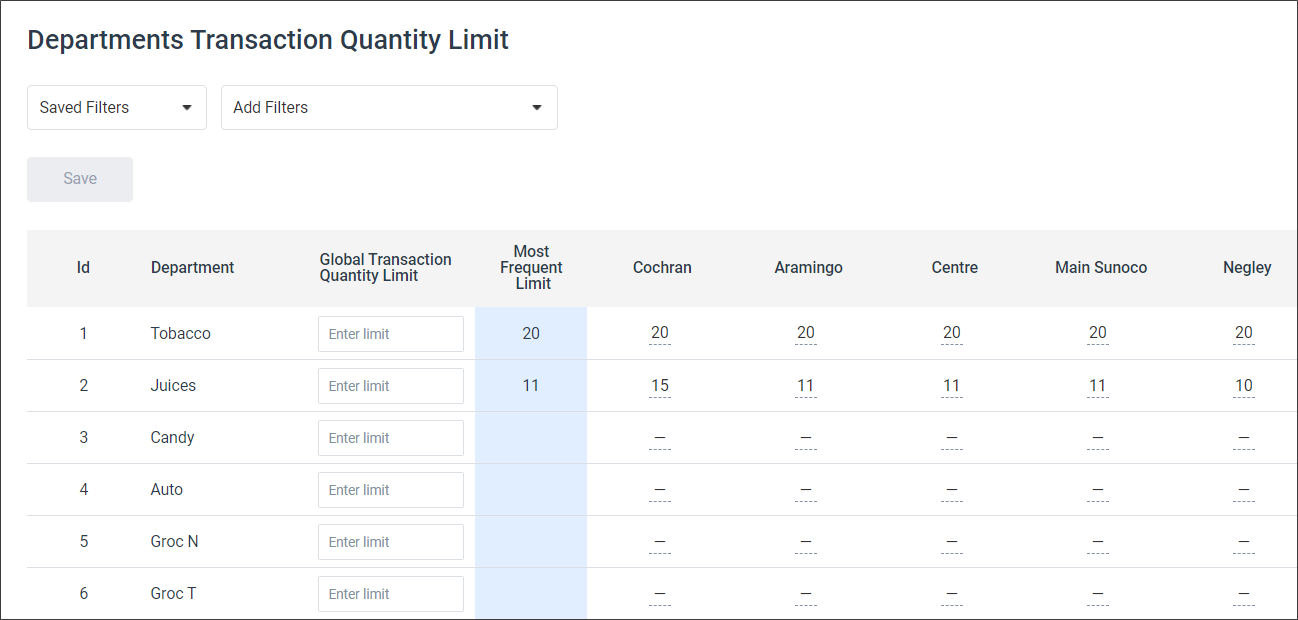Open the Saved Filters dropdown

pos(116,107)
